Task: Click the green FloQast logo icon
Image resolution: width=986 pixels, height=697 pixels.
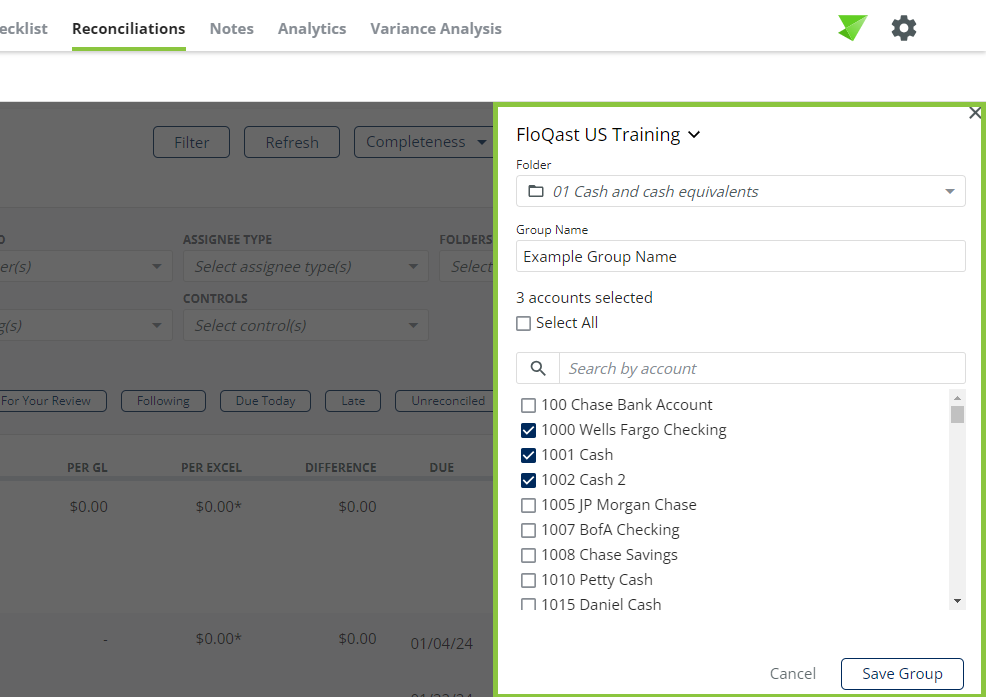Action: 852,28
